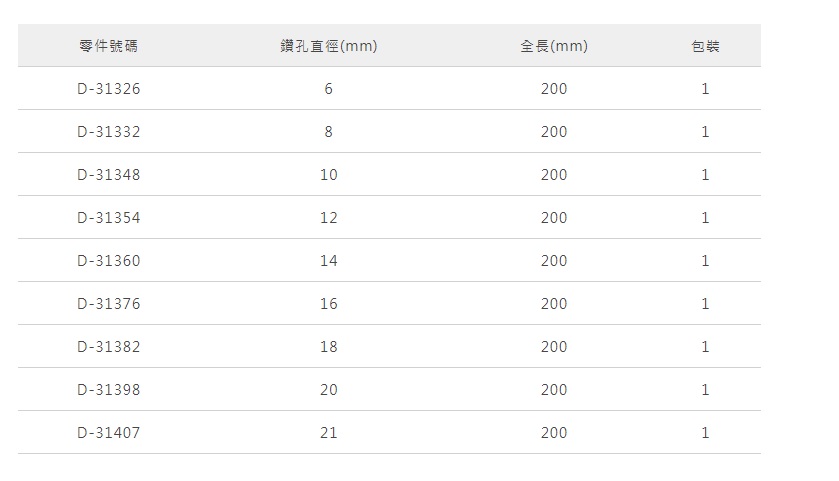This screenshot has height=481, width=839.
Task: Choose part number D-31398
Action: pyautogui.click(x=108, y=390)
